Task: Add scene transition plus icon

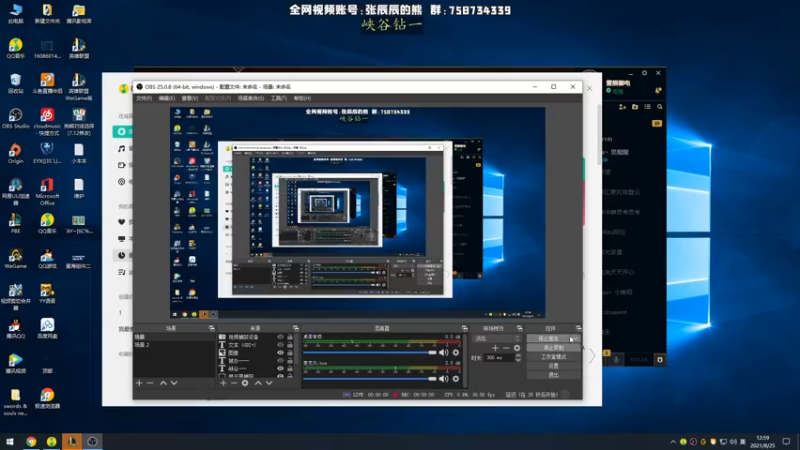Action: [x=495, y=348]
